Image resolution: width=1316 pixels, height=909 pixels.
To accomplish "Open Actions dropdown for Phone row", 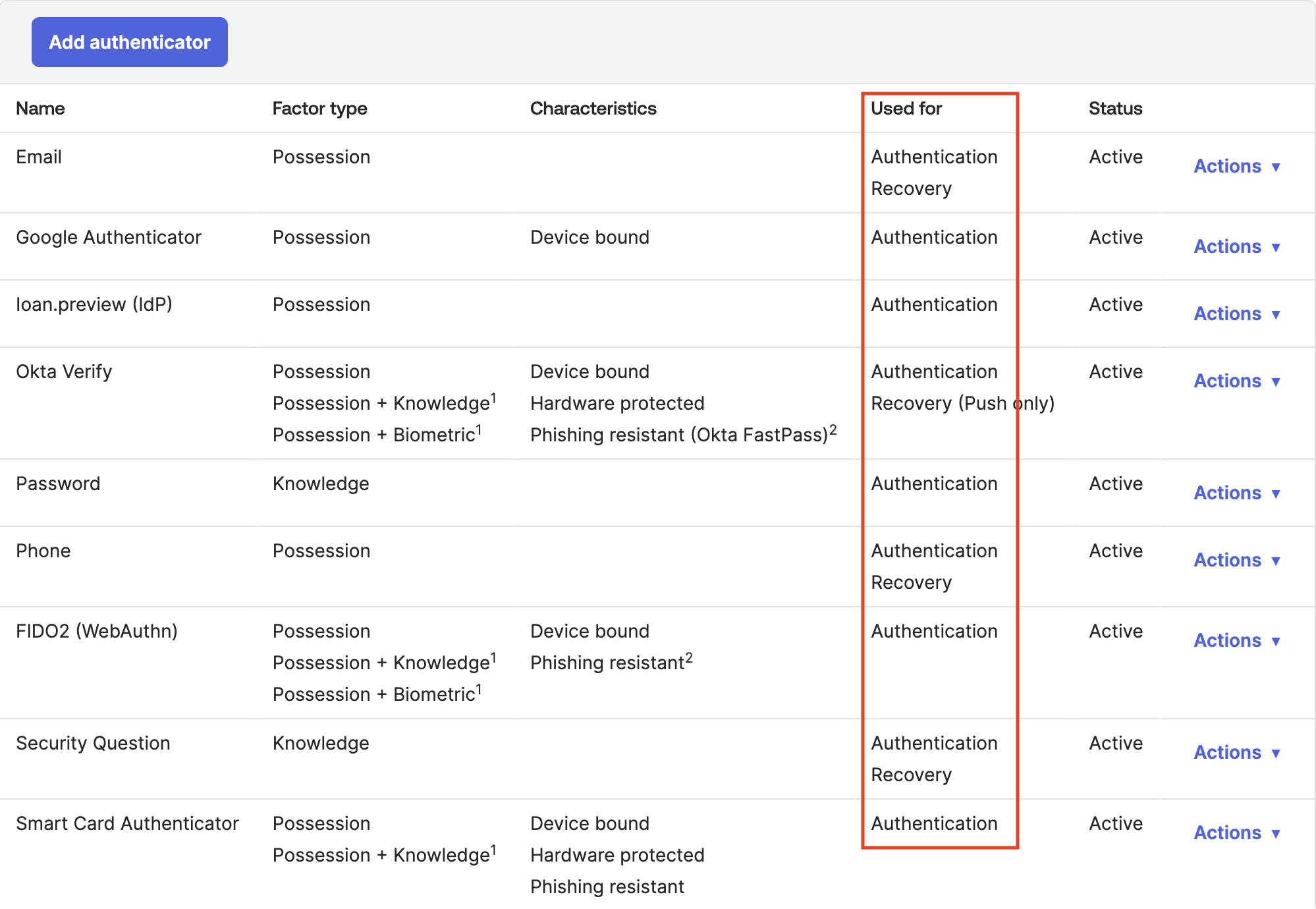I will tap(1236, 560).
